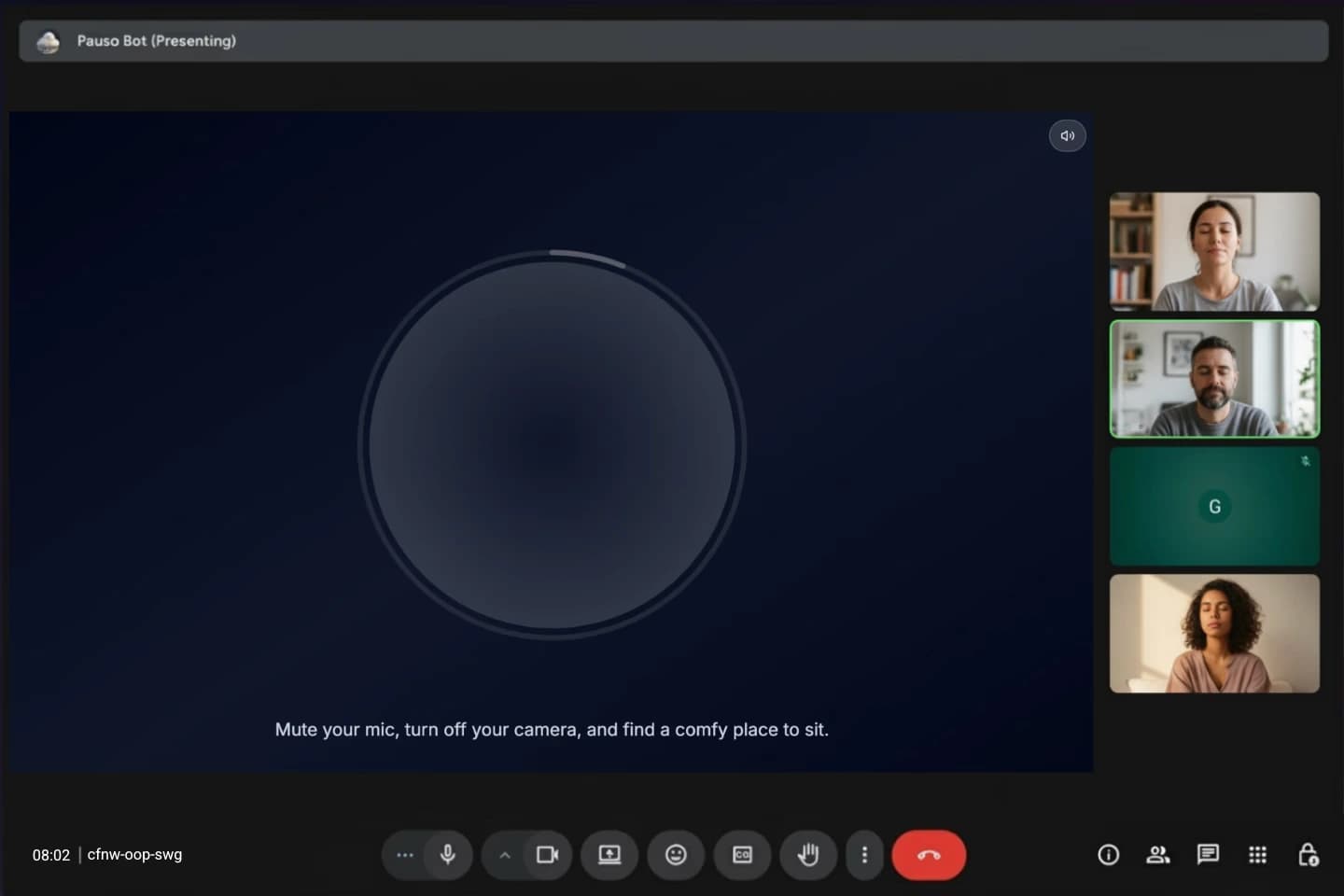
Task: Raise your hand
Action: pyautogui.click(x=808, y=855)
